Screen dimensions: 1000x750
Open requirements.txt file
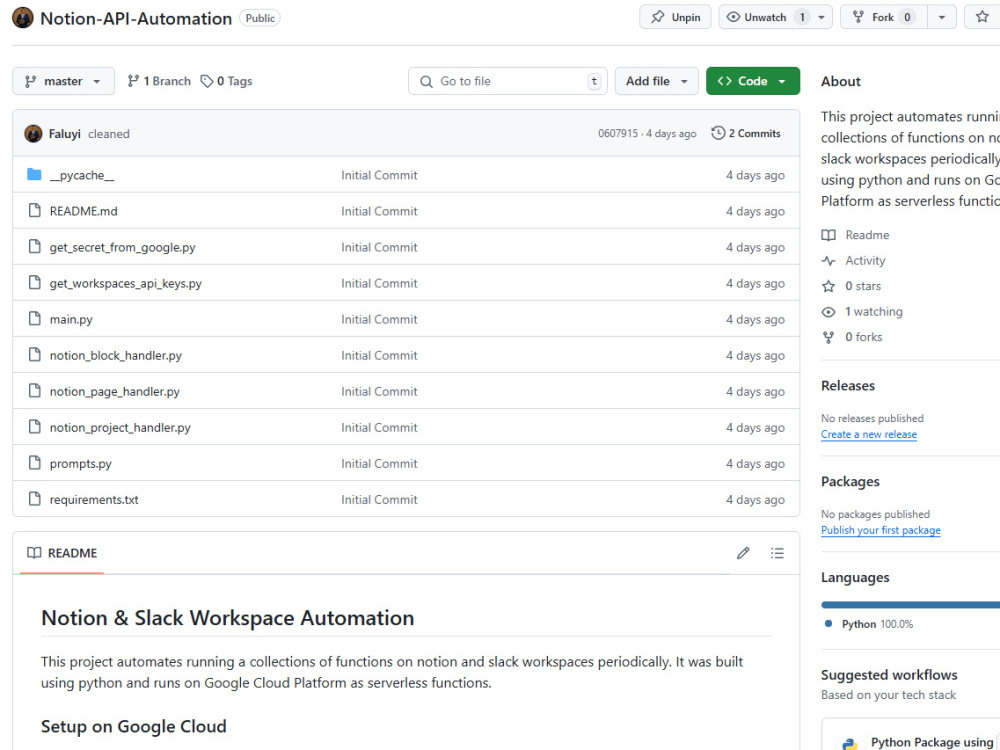[94, 500]
